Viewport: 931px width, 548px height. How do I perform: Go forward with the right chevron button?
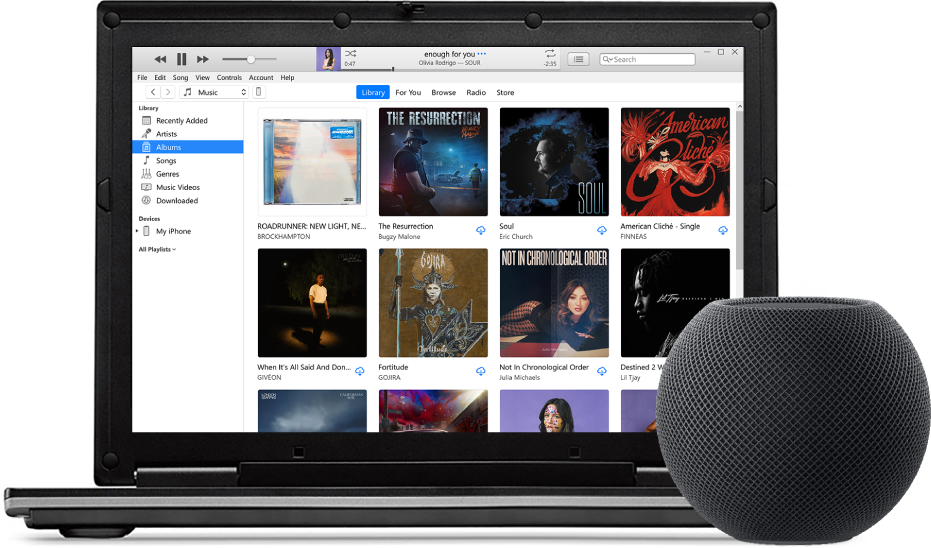[168, 92]
